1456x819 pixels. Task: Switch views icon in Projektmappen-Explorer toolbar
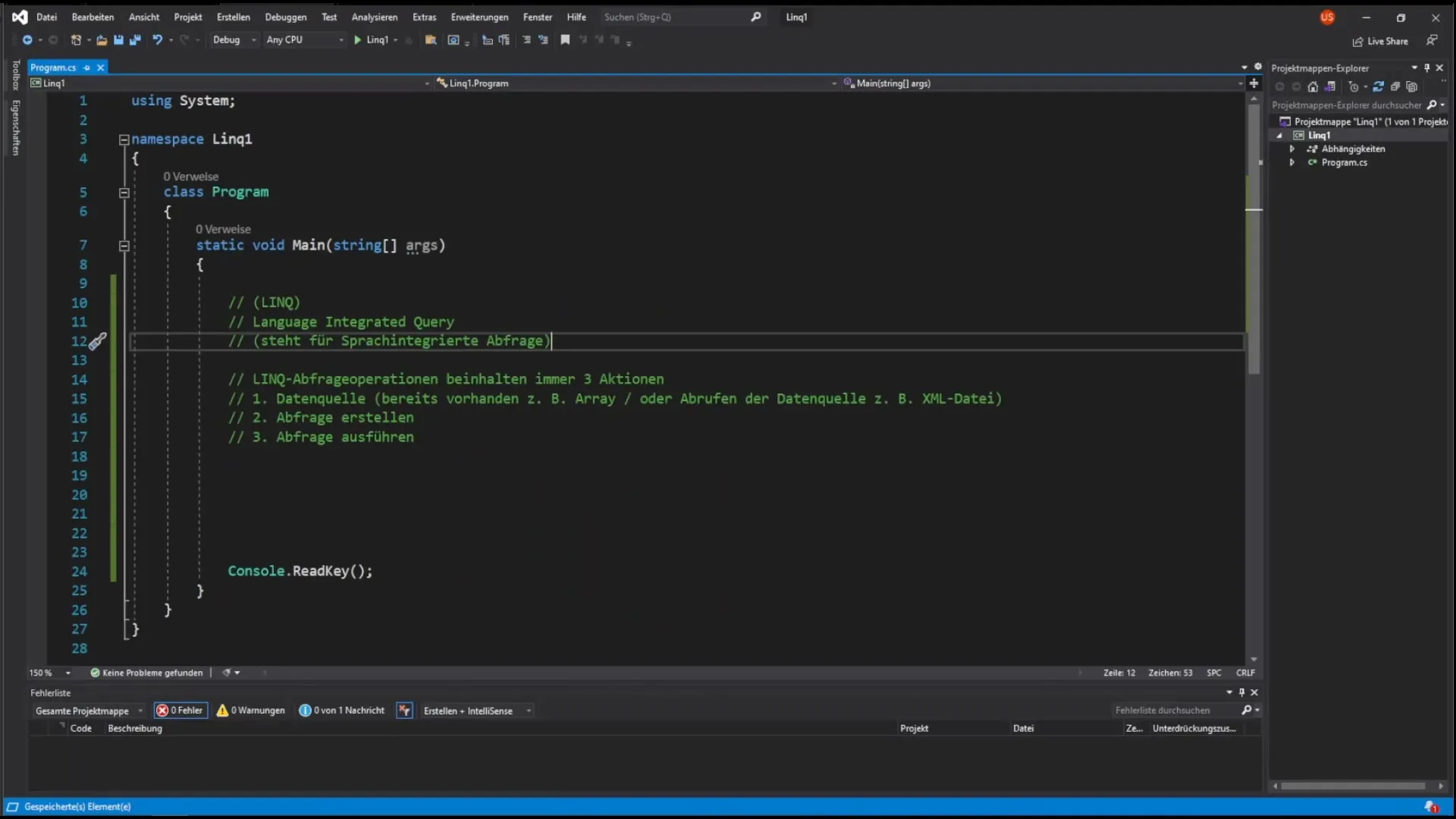point(1329,86)
